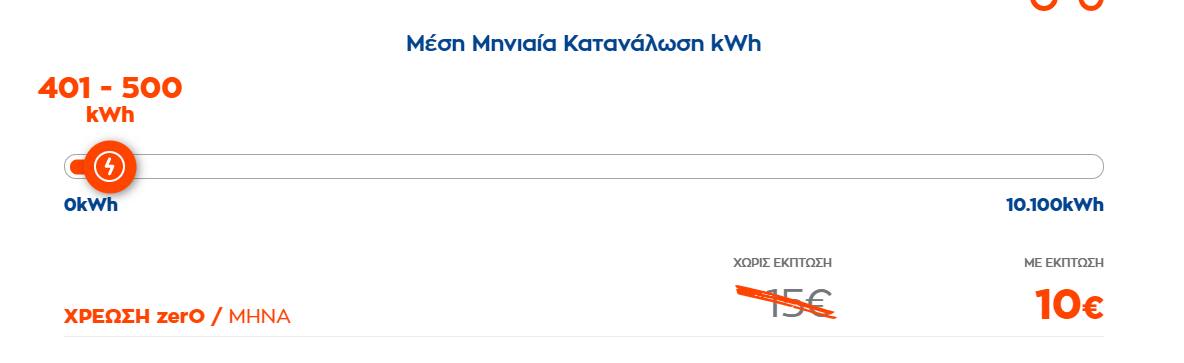Click the ΧΩΡΙΣ ΕΚΠΤΩΣΗ label
This screenshot has width=1184, height=363.
click(x=782, y=263)
